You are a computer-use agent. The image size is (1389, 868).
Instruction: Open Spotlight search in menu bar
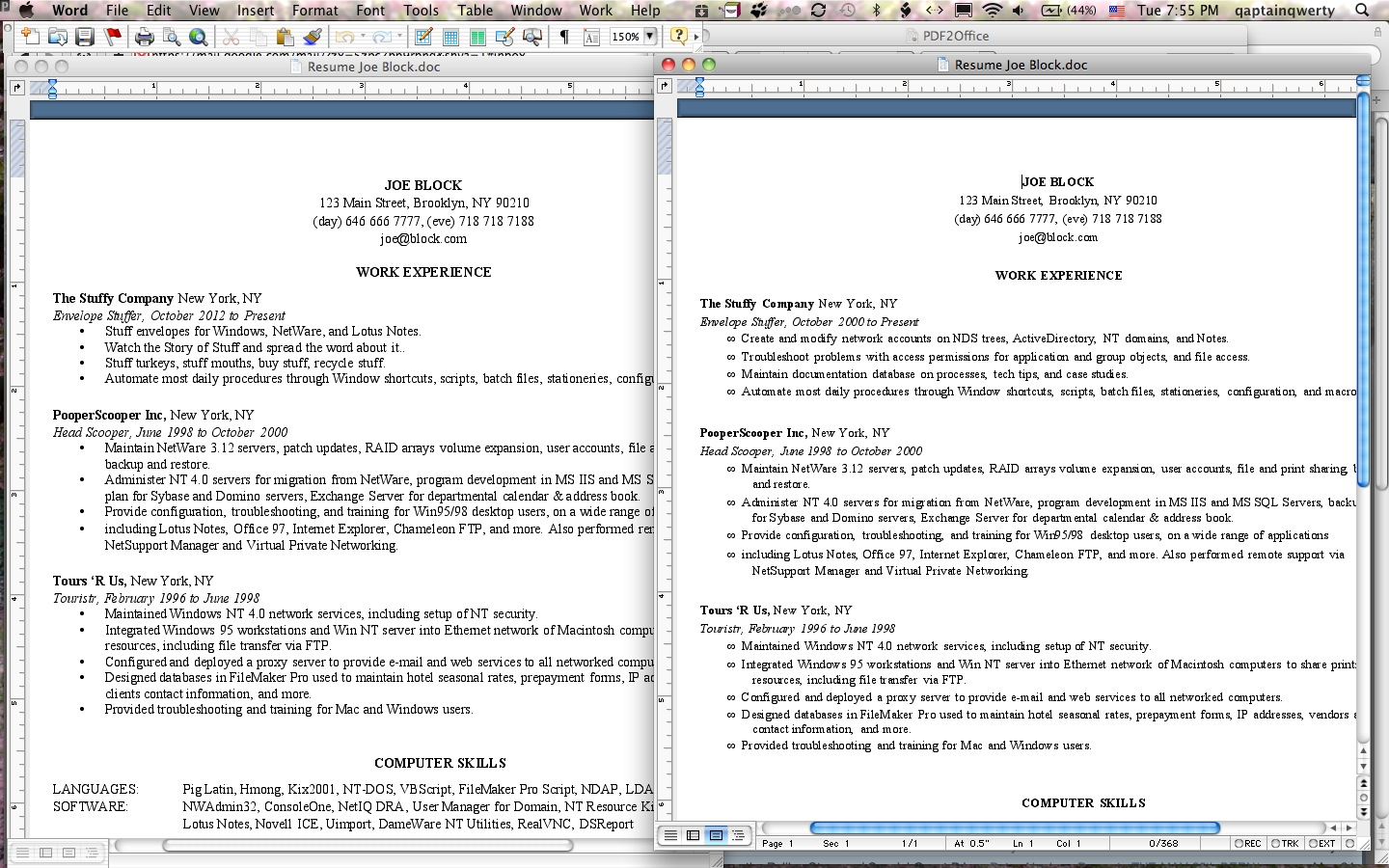pos(1362,11)
